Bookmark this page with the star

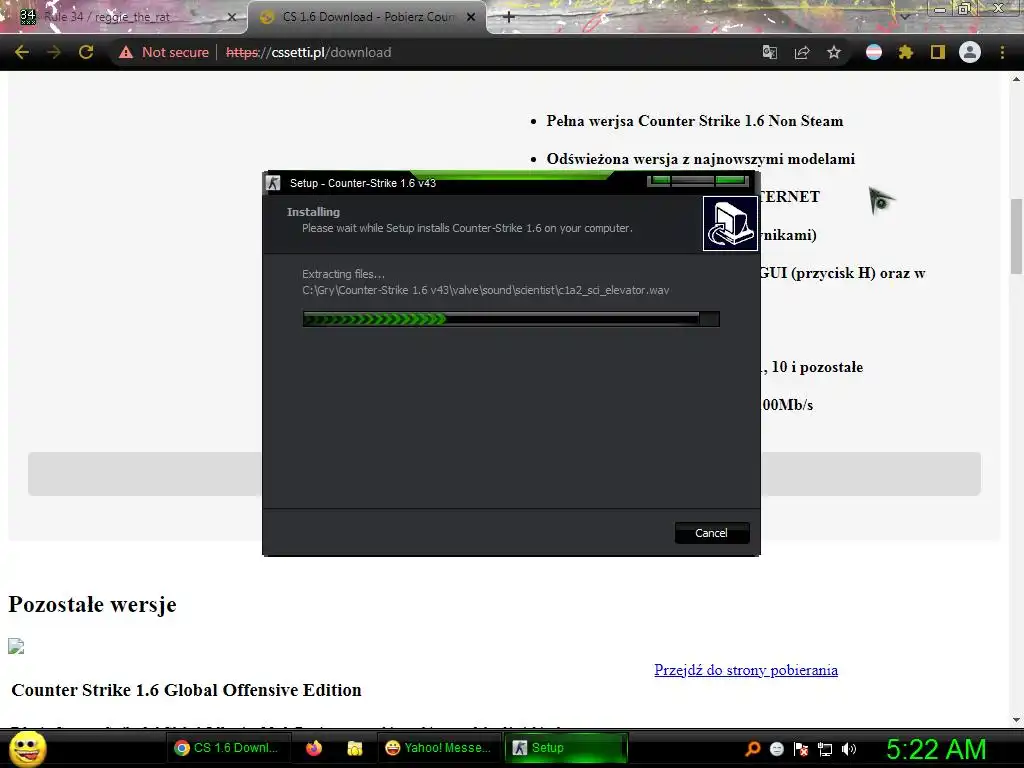(x=834, y=52)
